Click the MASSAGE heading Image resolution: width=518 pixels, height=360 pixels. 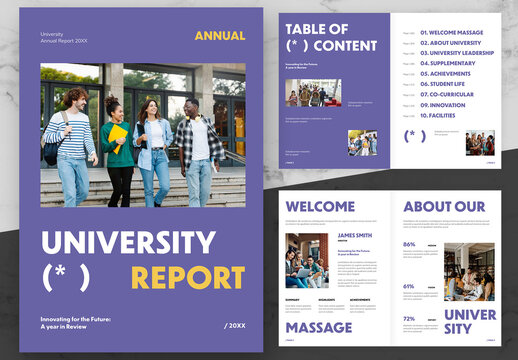coord(319,328)
